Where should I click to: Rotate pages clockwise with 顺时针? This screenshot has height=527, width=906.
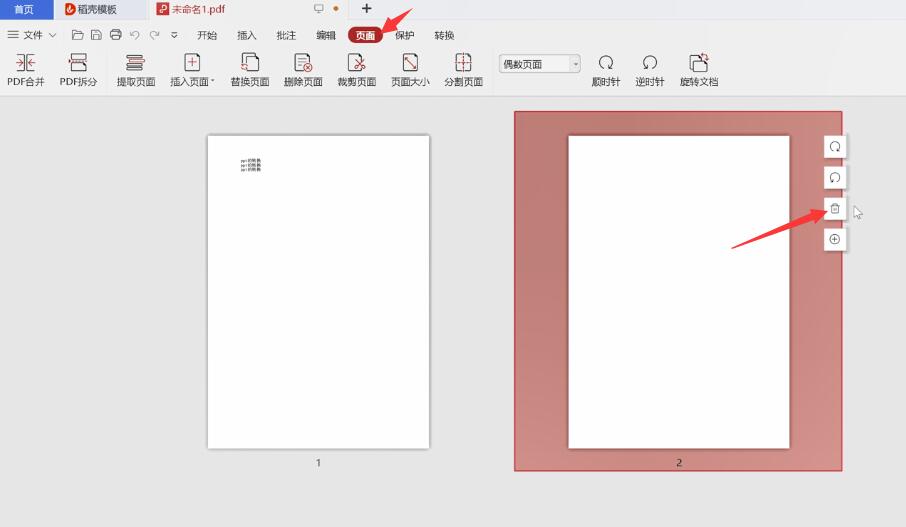coord(606,69)
